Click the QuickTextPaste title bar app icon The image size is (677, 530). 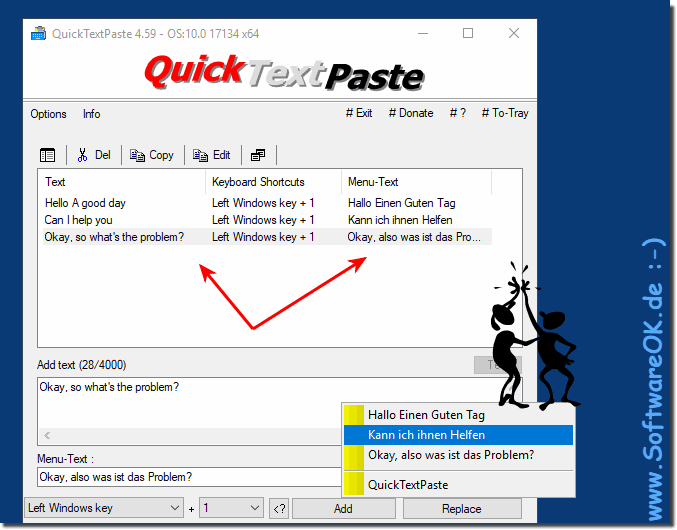point(38,33)
